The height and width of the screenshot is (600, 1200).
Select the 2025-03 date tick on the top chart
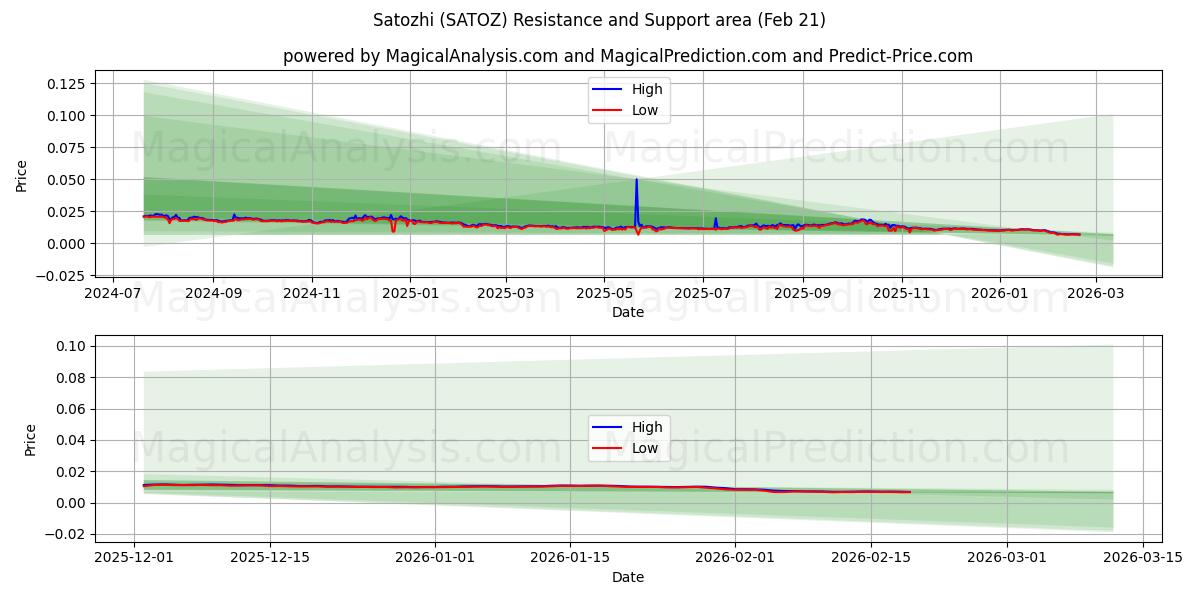click(506, 293)
